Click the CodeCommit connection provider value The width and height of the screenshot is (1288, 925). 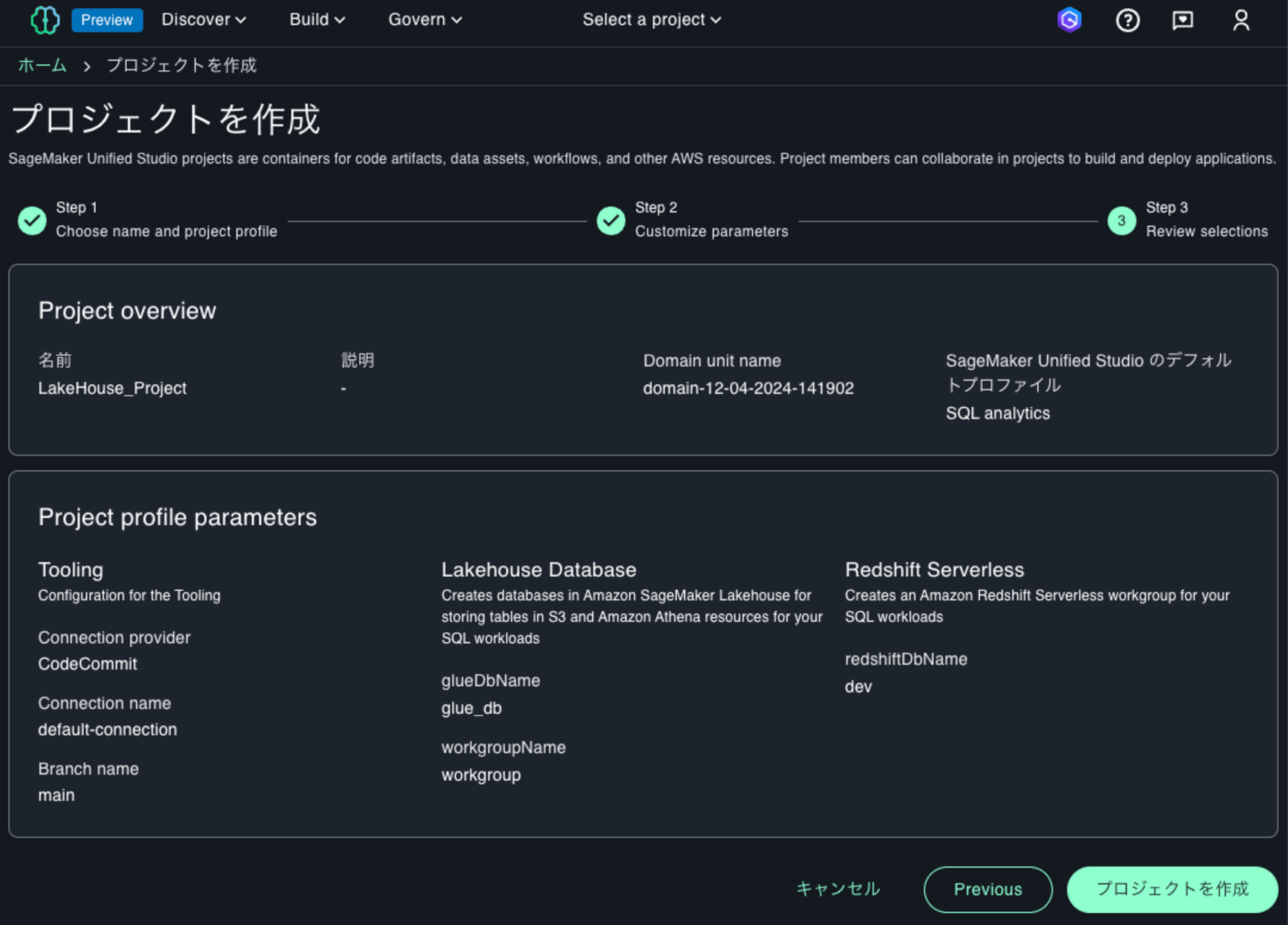click(x=88, y=664)
